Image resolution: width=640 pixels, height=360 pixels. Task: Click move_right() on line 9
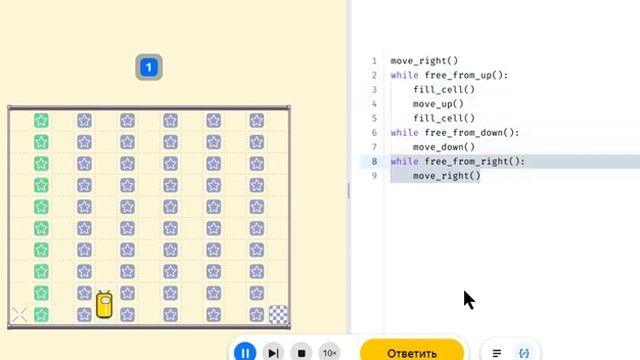click(447, 176)
